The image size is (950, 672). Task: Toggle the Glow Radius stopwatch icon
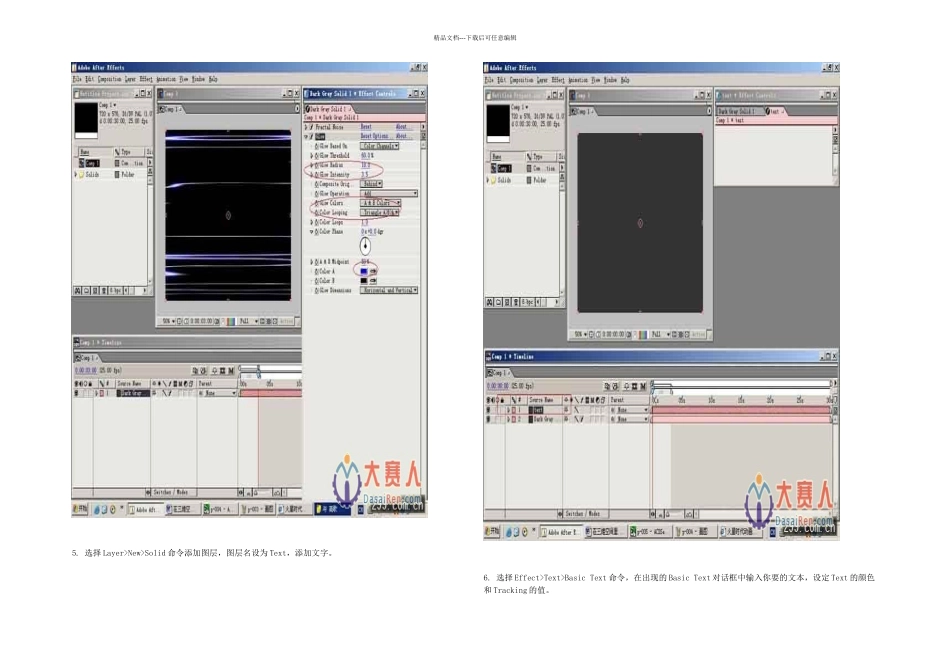click(x=316, y=165)
